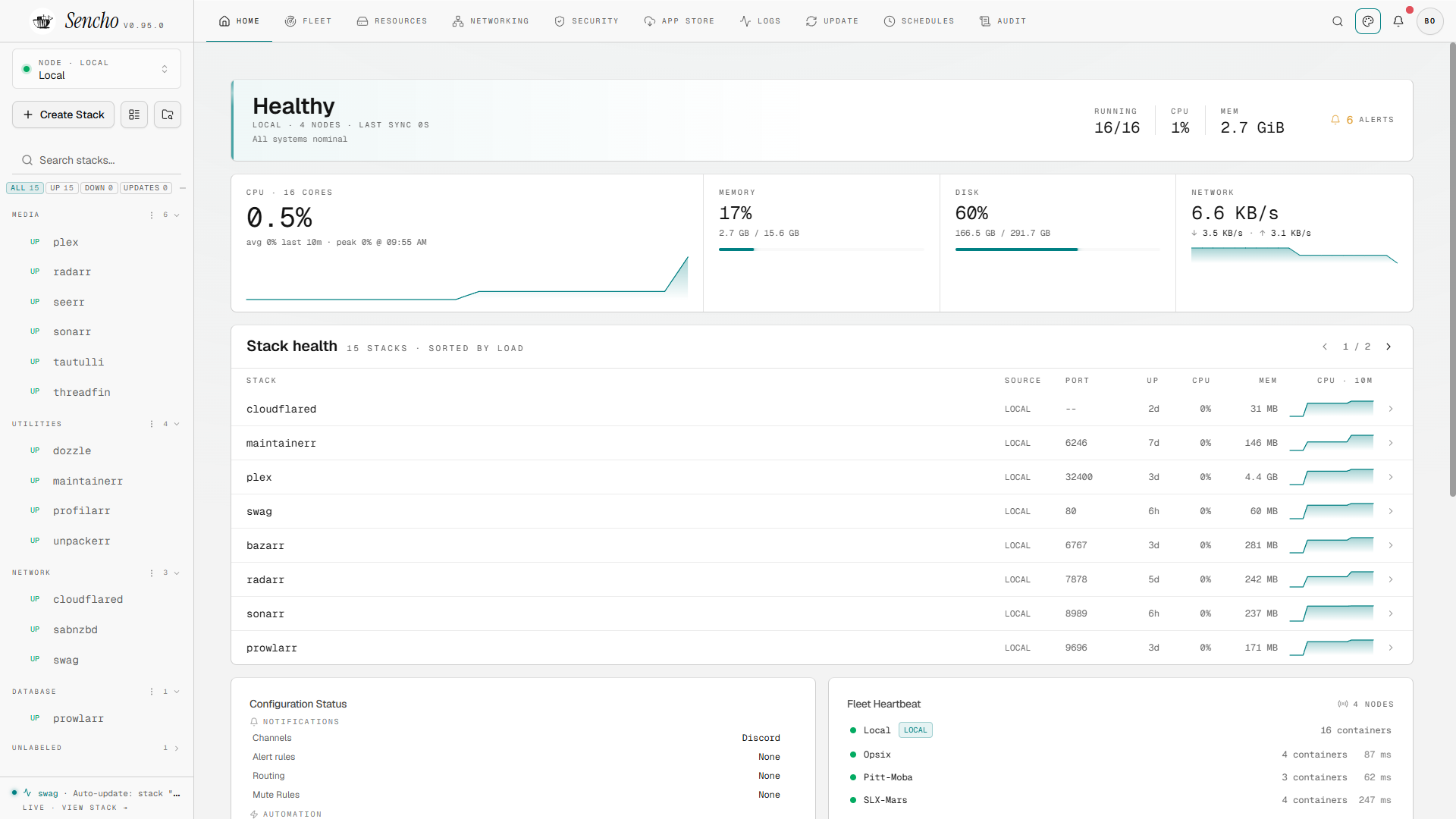Viewport: 1456px width, 819px height.
Task: Open the FLEET tab
Action: pyautogui.click(x=308, y=21)
